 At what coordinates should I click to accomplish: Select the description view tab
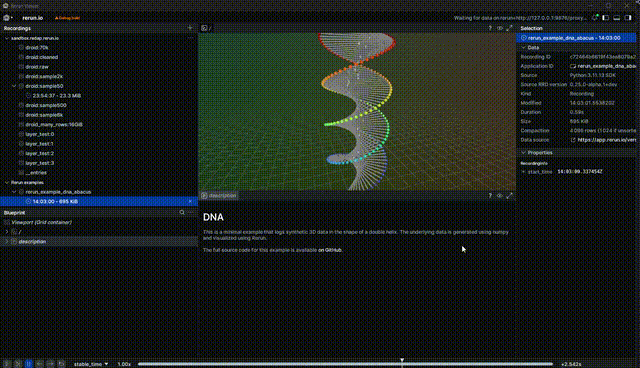coord(219,196)
